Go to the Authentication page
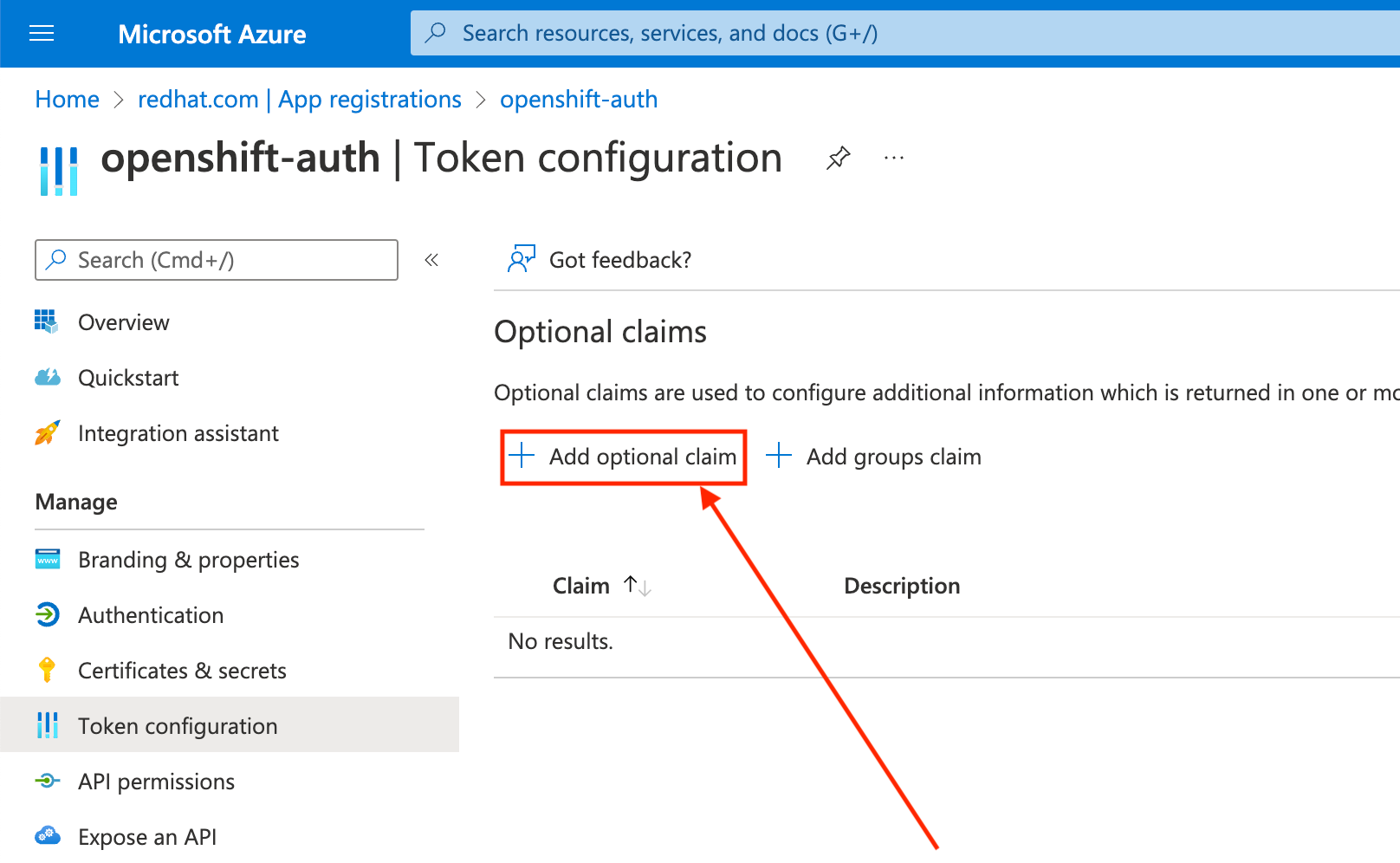1400x863 pixels. tap(151, 615)
